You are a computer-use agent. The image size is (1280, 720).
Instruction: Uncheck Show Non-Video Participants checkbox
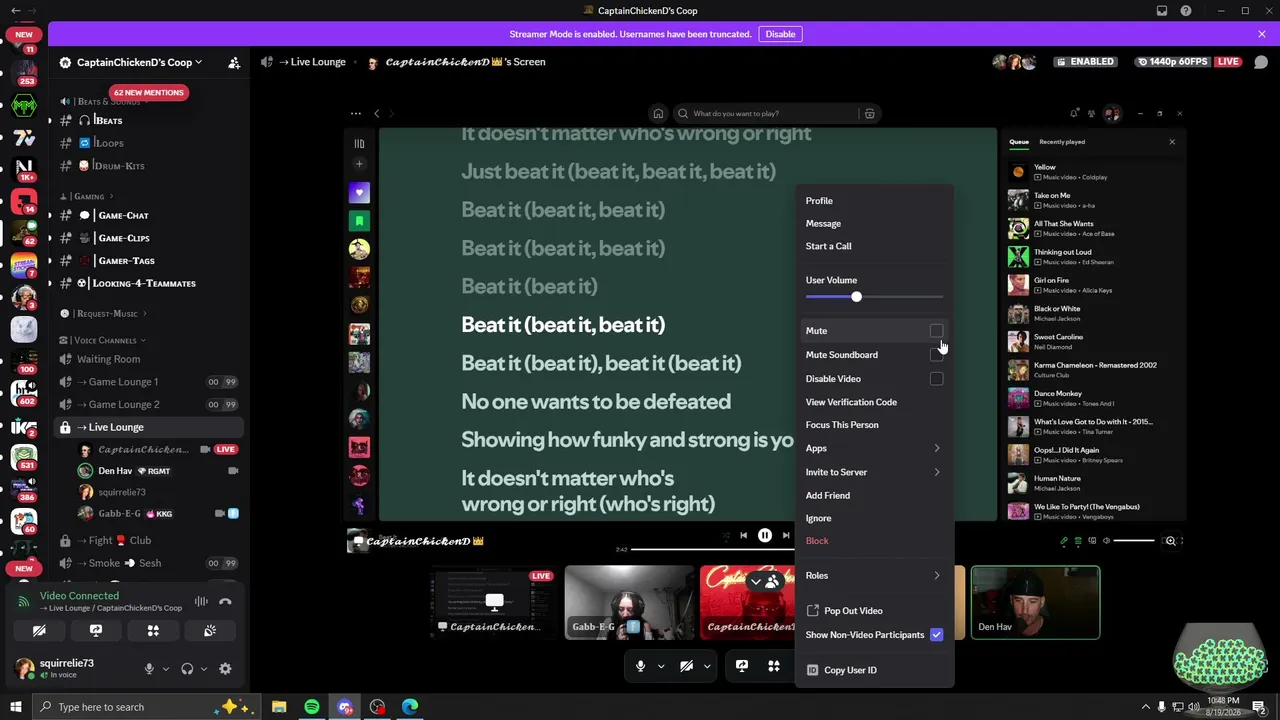[x=936, y=635]
